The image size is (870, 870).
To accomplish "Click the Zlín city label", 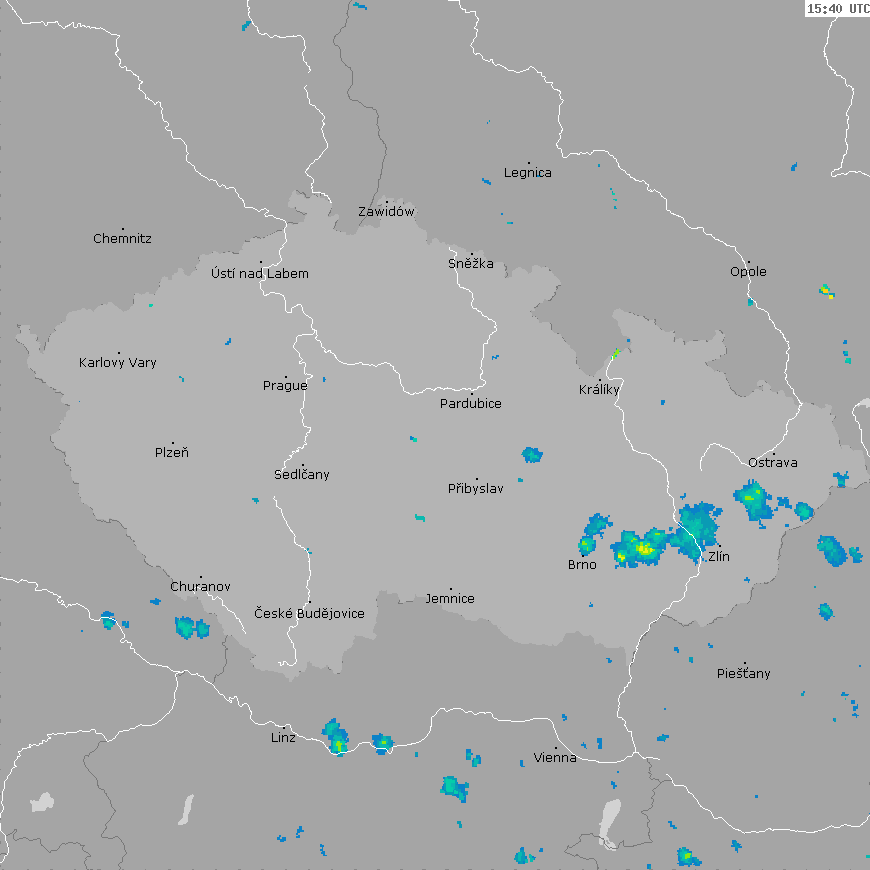I will (x=718, y=556).
